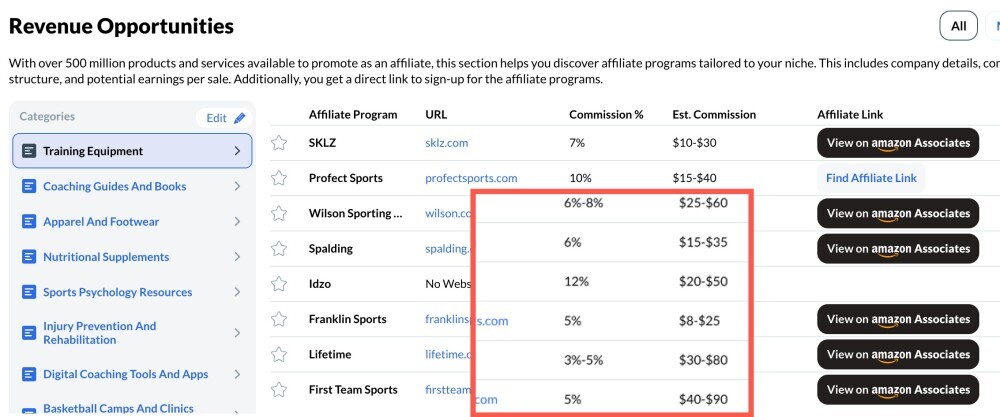This screenshot has height=417, width=1000.
Task: Open the sklz.com URL link
Action: pos(446,143)
